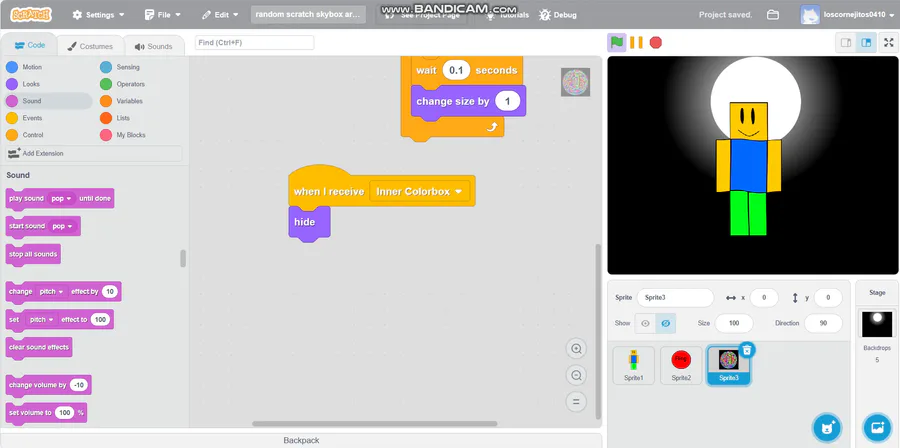Click Add Extension button
Image resolution: width=900 pixels, height=448 pixels.
[94, 153]
